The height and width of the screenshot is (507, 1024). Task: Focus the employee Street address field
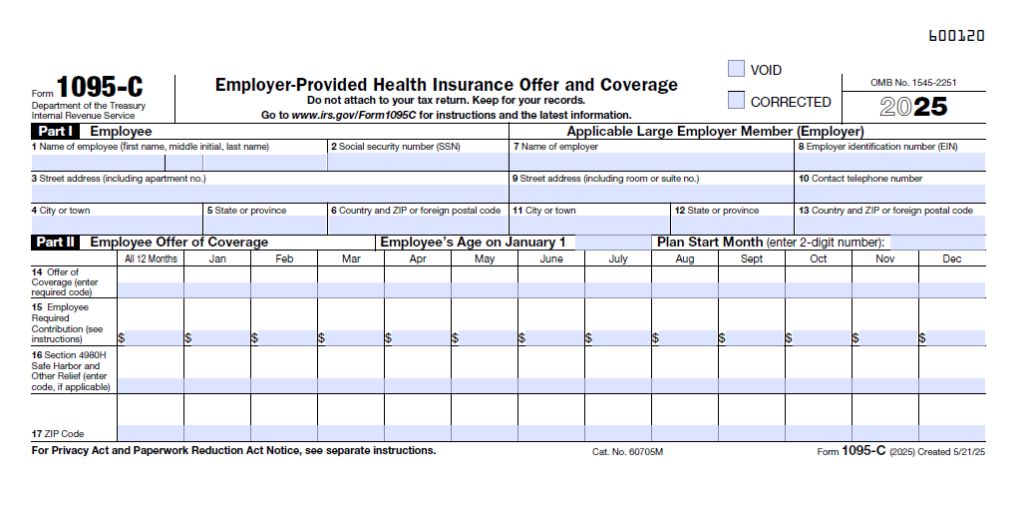(269, 194)
